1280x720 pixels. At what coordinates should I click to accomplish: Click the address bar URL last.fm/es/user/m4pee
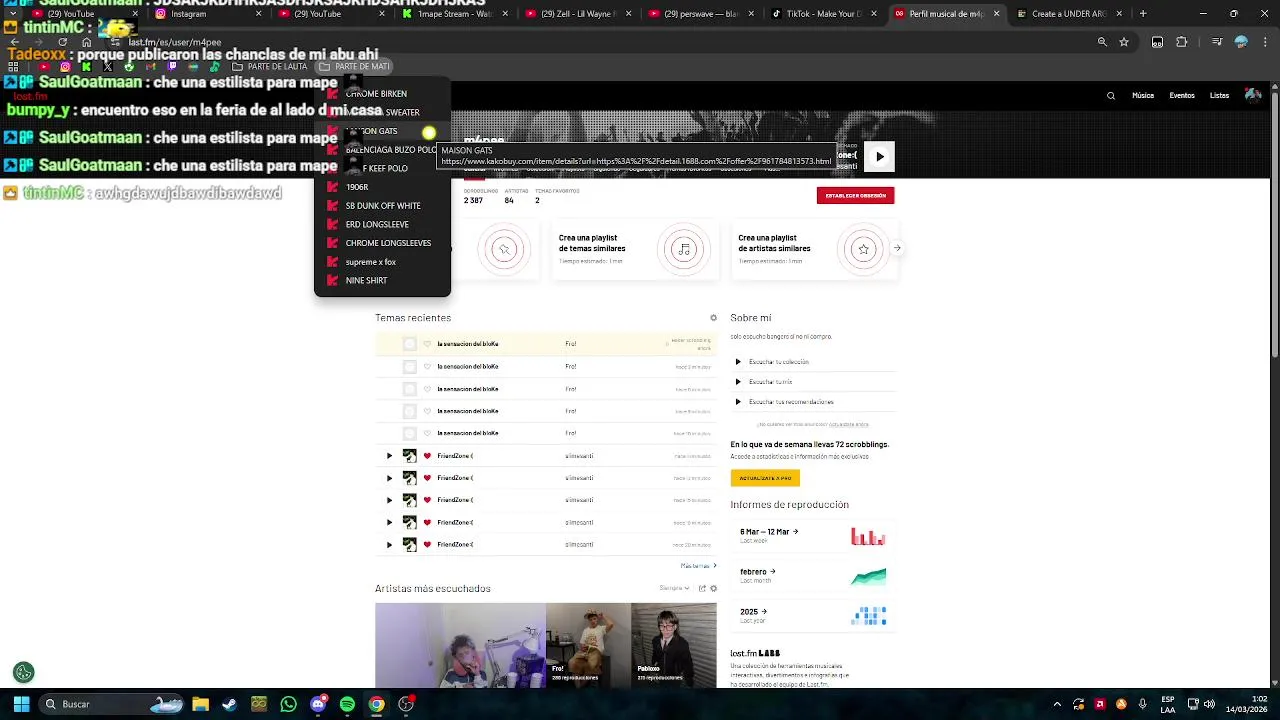(x=175, y=42)
